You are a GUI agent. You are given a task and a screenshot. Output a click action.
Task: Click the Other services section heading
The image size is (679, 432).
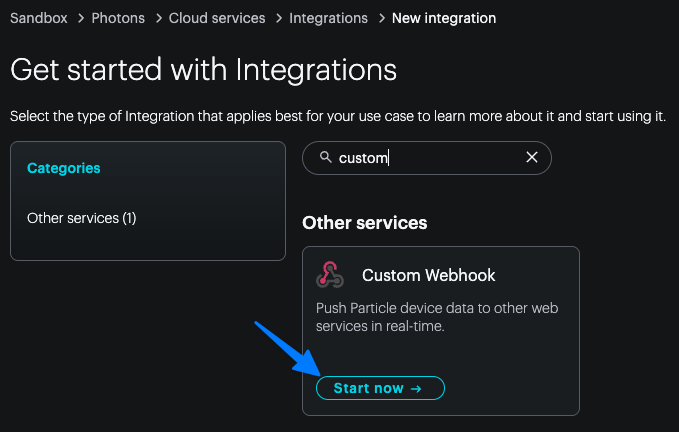(x=365, y=223)
